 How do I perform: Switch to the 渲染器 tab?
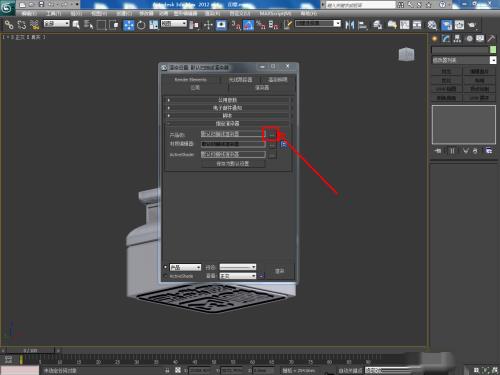tap(262, 88)
